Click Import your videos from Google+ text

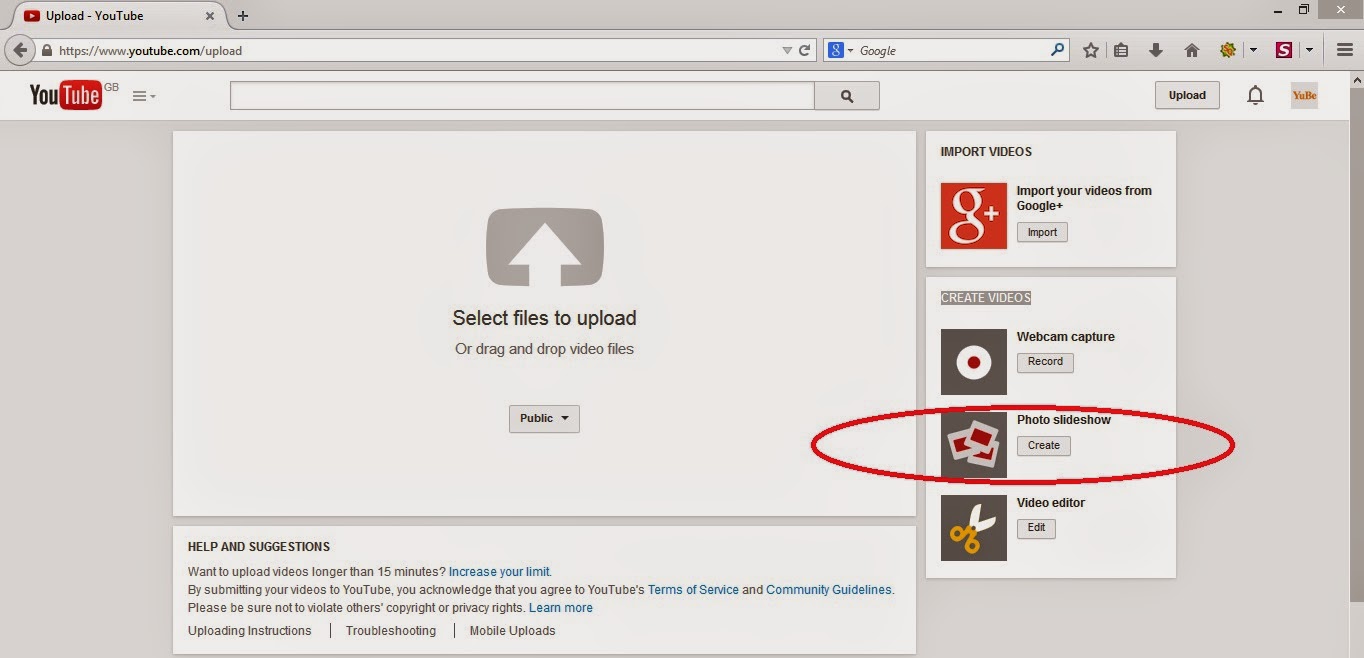click(x=1084, y=198)
